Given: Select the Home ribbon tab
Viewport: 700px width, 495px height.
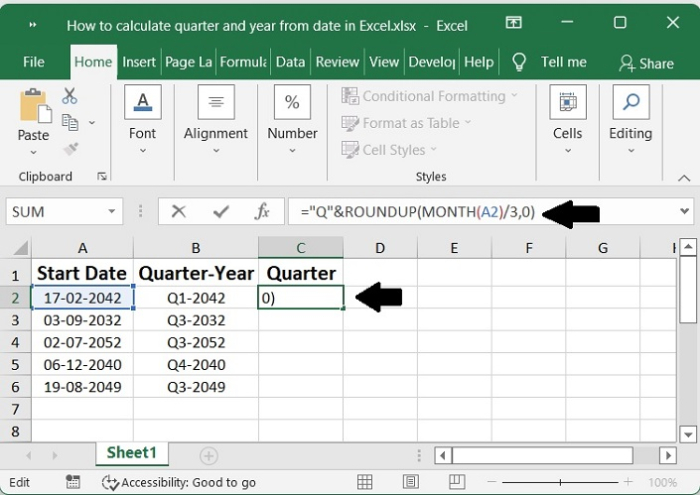Looking at the screenshot, I should [x=93, y=62].
